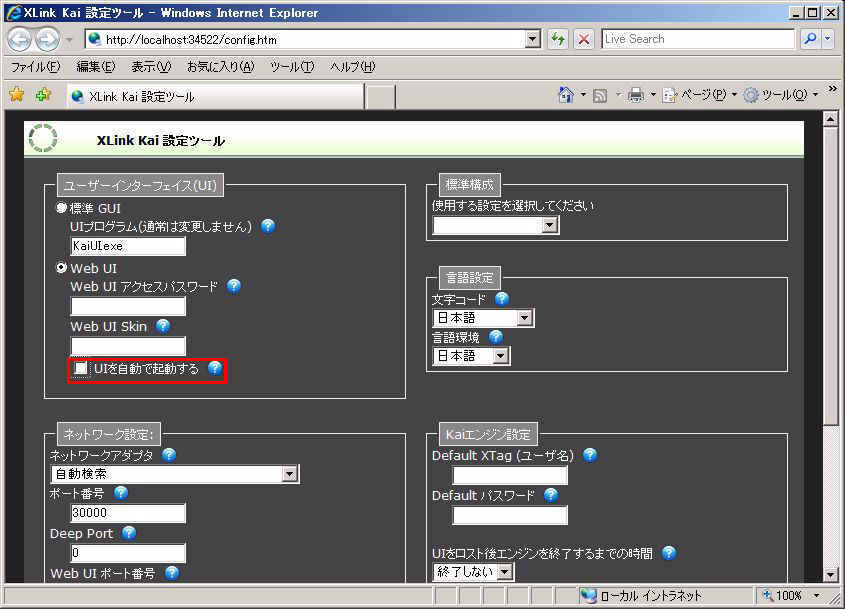Click the Print icon in command bar
The height and width of the screenshot is (609, 845).
pyautogui.click(x=636, y=95)
